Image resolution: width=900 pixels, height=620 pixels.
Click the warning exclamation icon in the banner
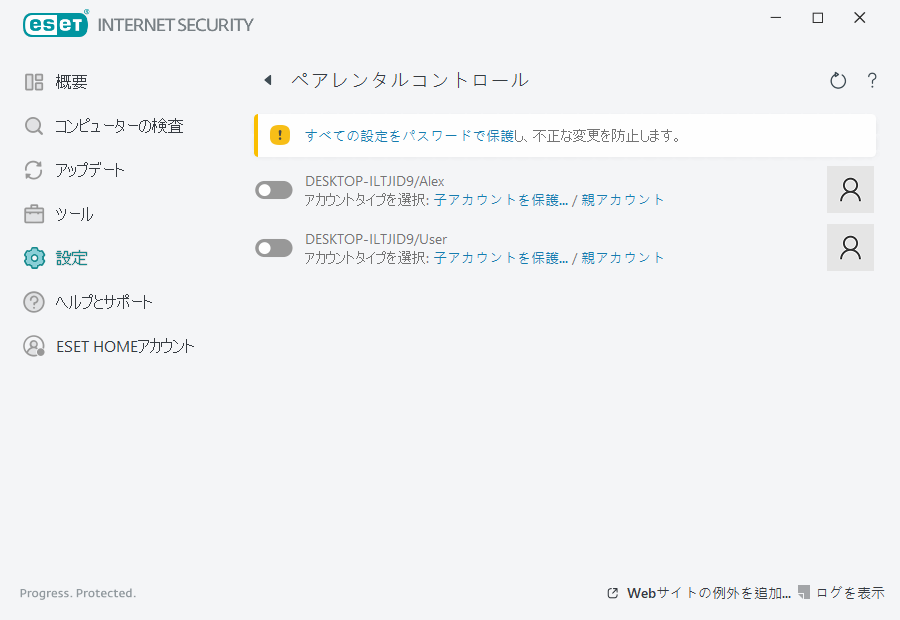tap(280, 135)
